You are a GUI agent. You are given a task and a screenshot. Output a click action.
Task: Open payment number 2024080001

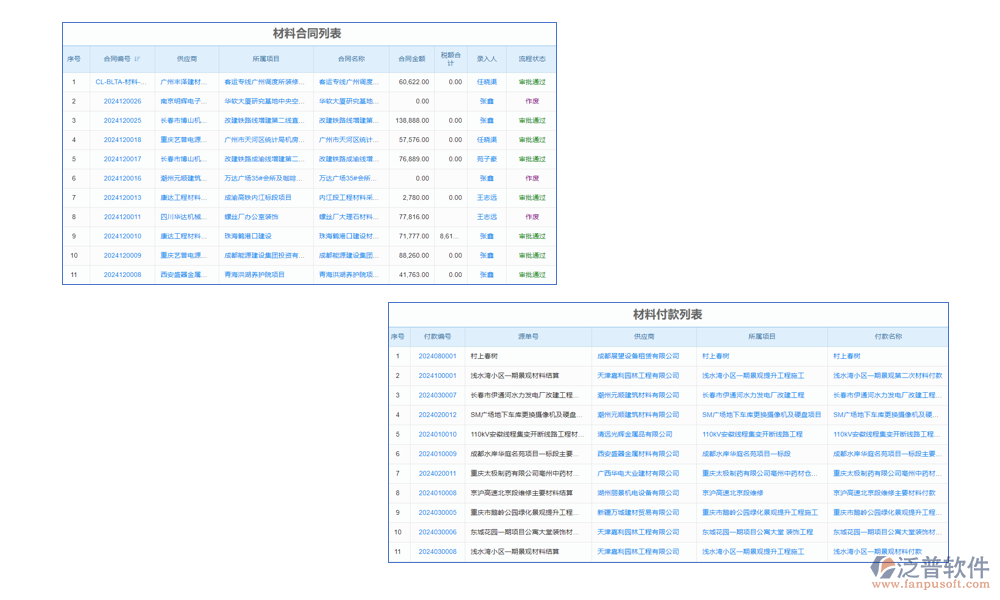[437, 356]
